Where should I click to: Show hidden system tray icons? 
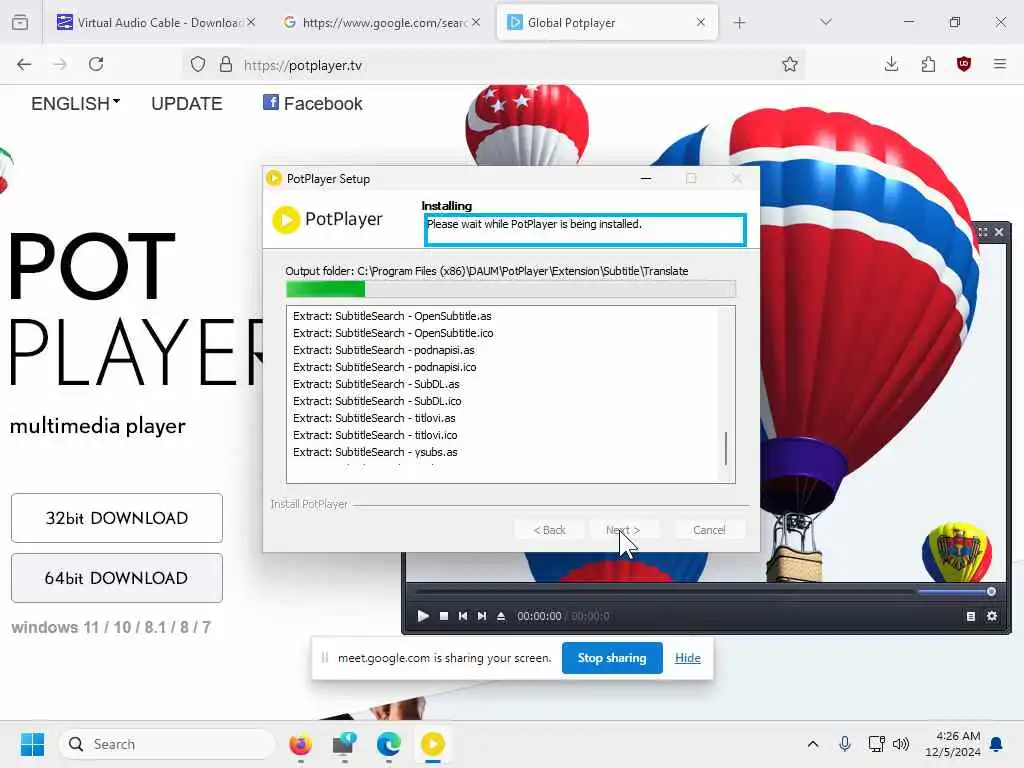tap(812, 744)
